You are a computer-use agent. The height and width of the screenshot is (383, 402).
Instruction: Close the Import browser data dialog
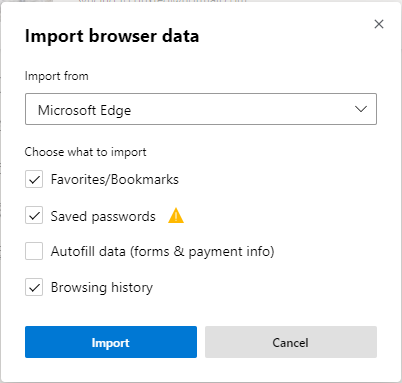click(x=379, y=24)
